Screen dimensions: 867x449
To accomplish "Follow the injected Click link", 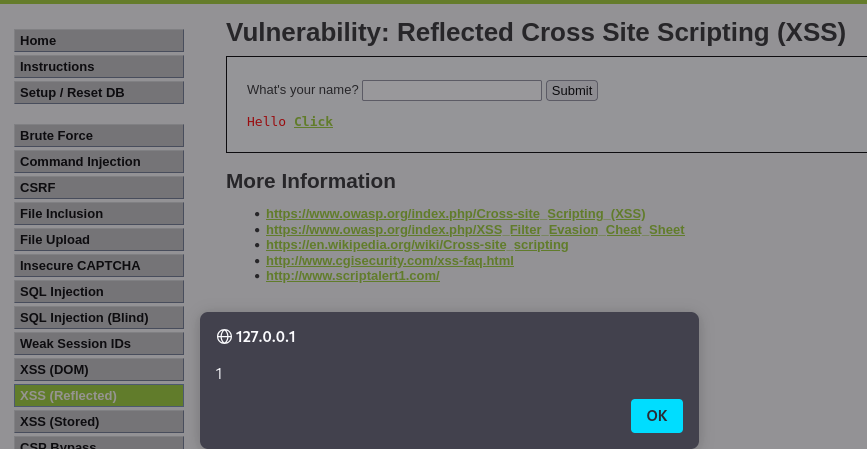I will point(313,122).
